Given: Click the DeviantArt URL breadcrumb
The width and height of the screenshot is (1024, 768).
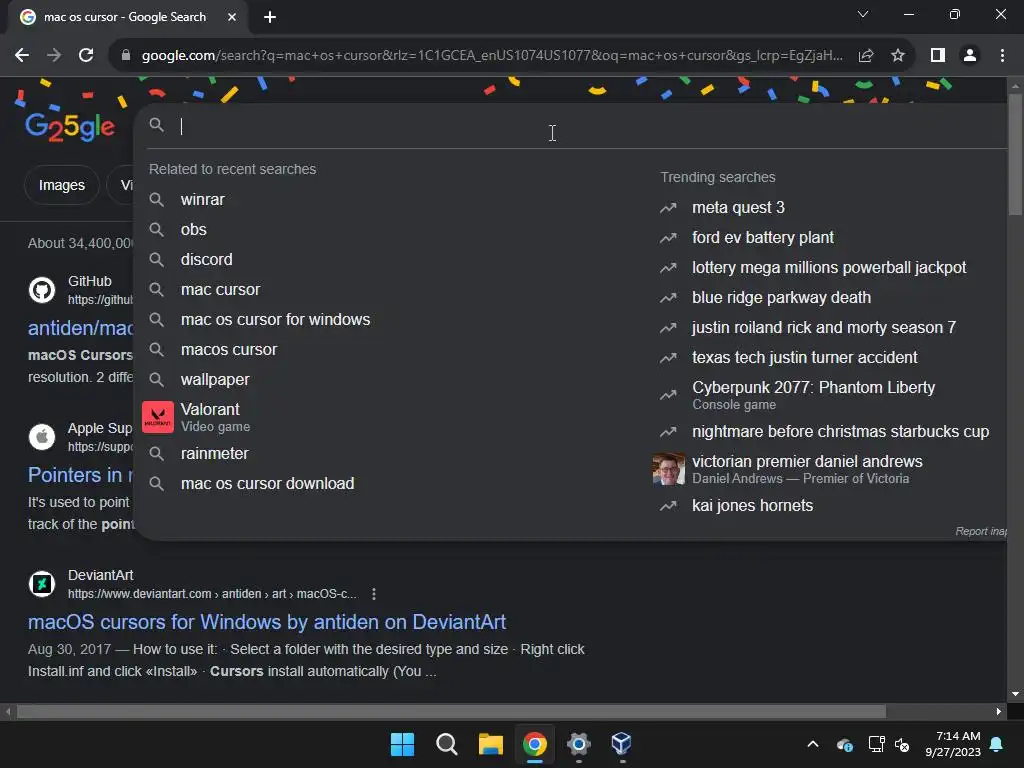Looking at the screenshot, I should [x=212, y=594].
